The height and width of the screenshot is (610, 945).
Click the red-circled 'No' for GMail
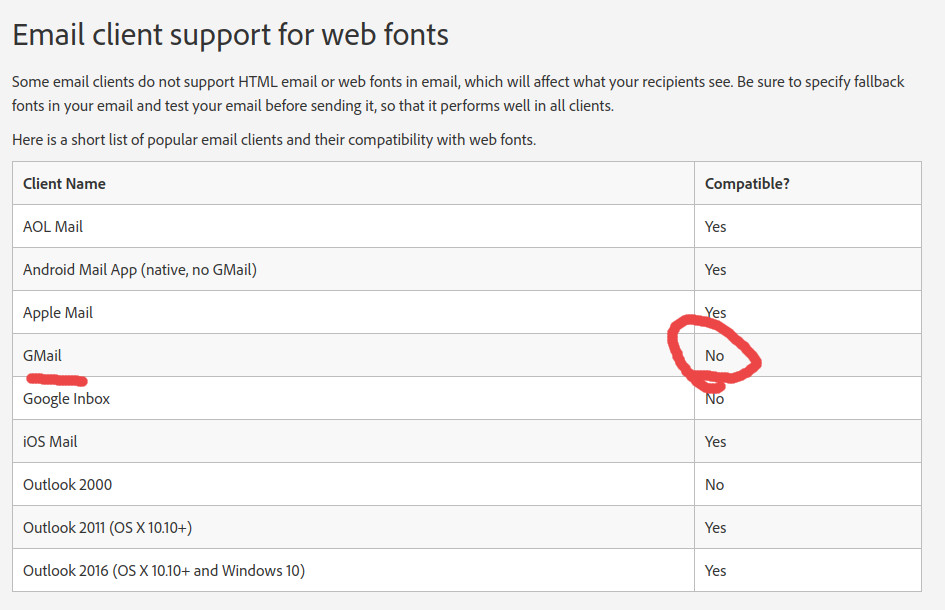pos(714,356)
